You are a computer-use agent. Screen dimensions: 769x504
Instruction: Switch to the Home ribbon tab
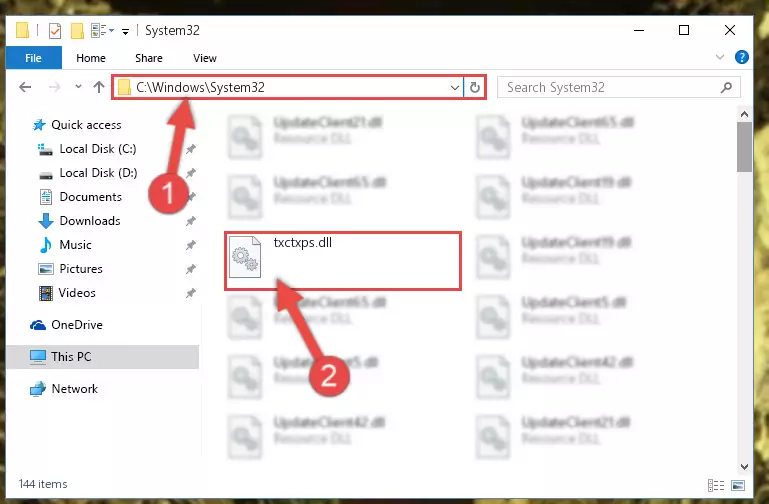point(91,58)
